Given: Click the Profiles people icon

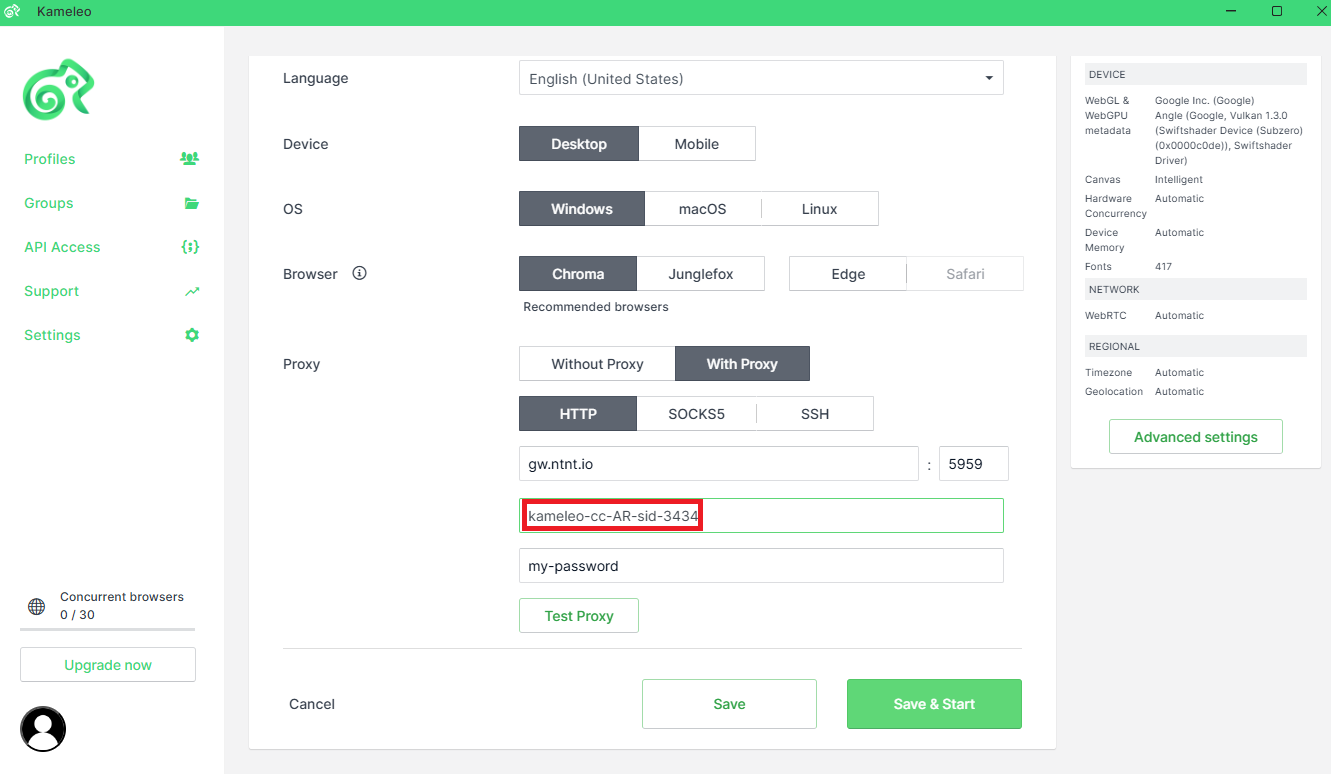Looking at the screenshot, I should coord(189,158).
